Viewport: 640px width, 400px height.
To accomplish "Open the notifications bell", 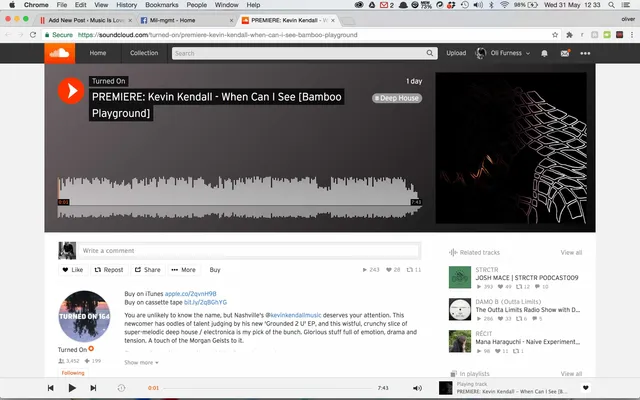I will (544, 53).
